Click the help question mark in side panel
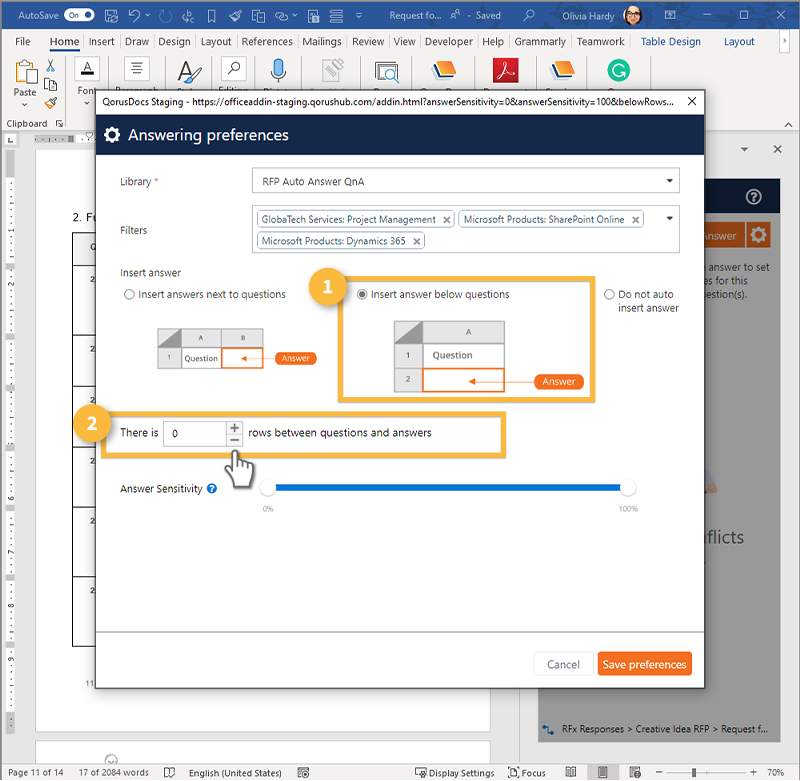800x781 pixels. [753, 196]
